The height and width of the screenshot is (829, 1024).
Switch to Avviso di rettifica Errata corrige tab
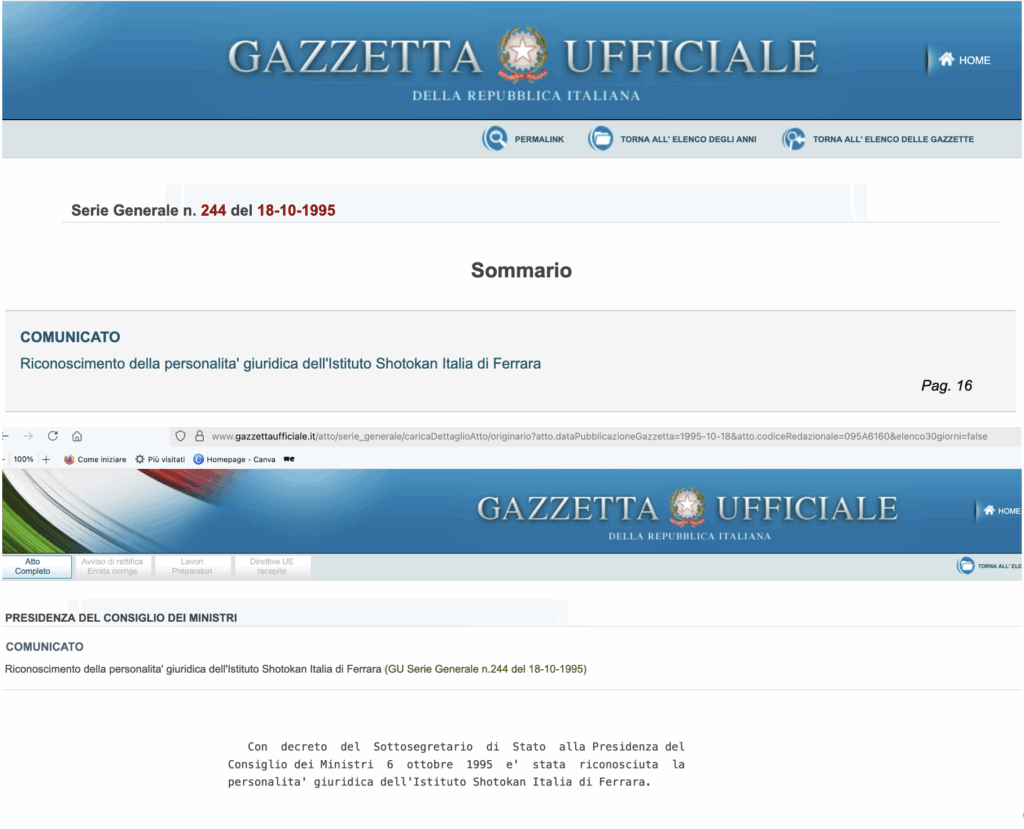112,566
